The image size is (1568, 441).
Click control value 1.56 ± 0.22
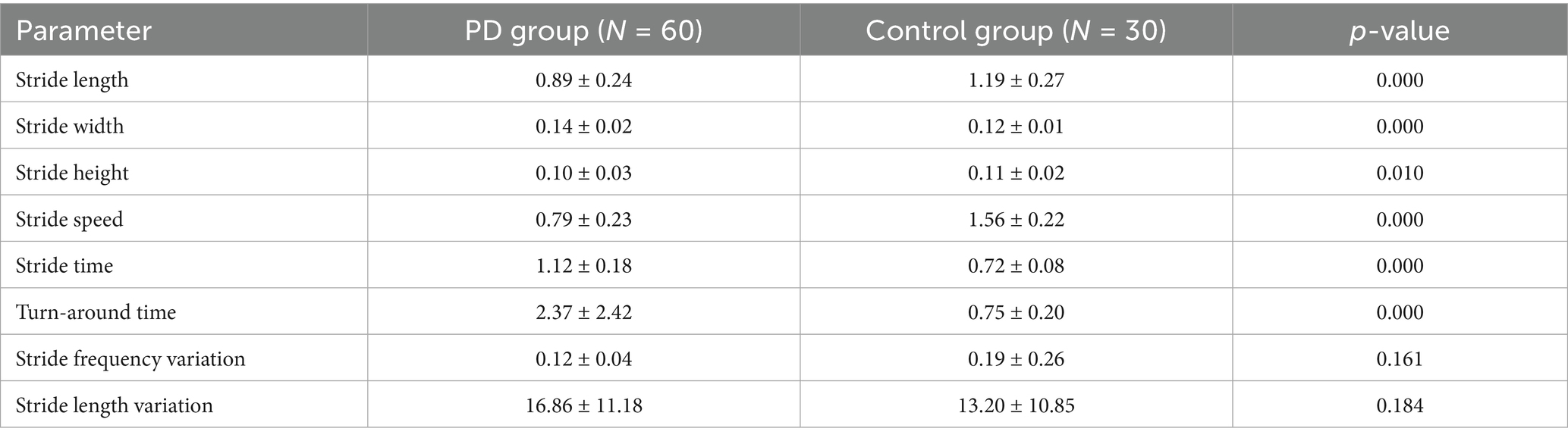[1016, 220]
